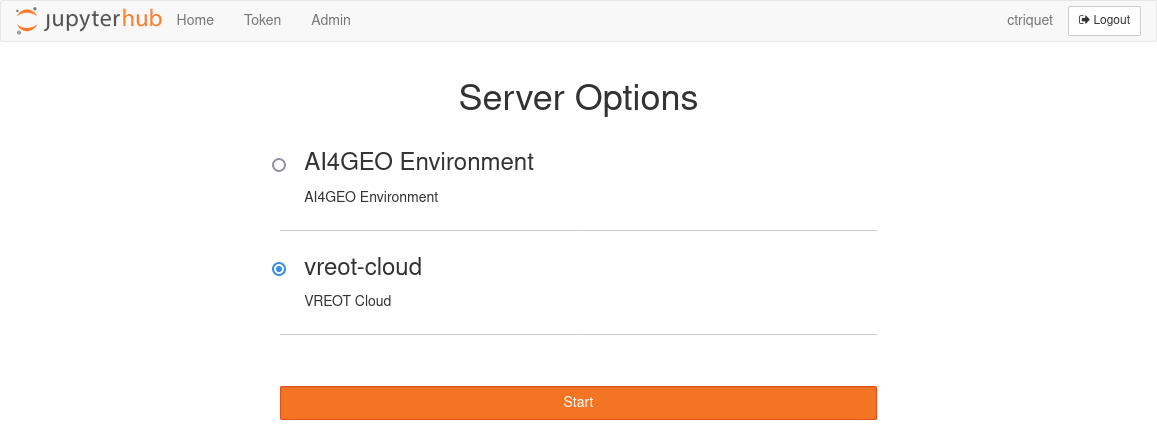The width and height of the screenshot is (1157, 430).
Task: Click the AI4GEO Environment description text
Action: (x=371, y=197)
